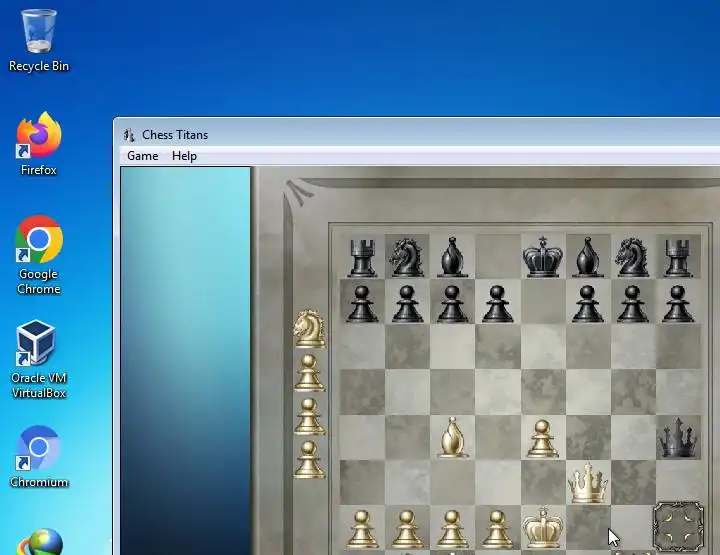The width and height of the screenshot is (720, 555).
Task: Select the Firefox desktop shortcut
Action: (39, 144)
